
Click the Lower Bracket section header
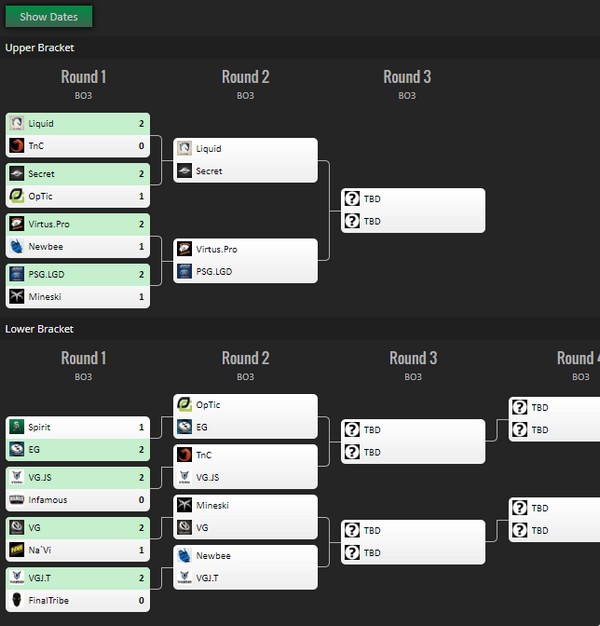39,329
